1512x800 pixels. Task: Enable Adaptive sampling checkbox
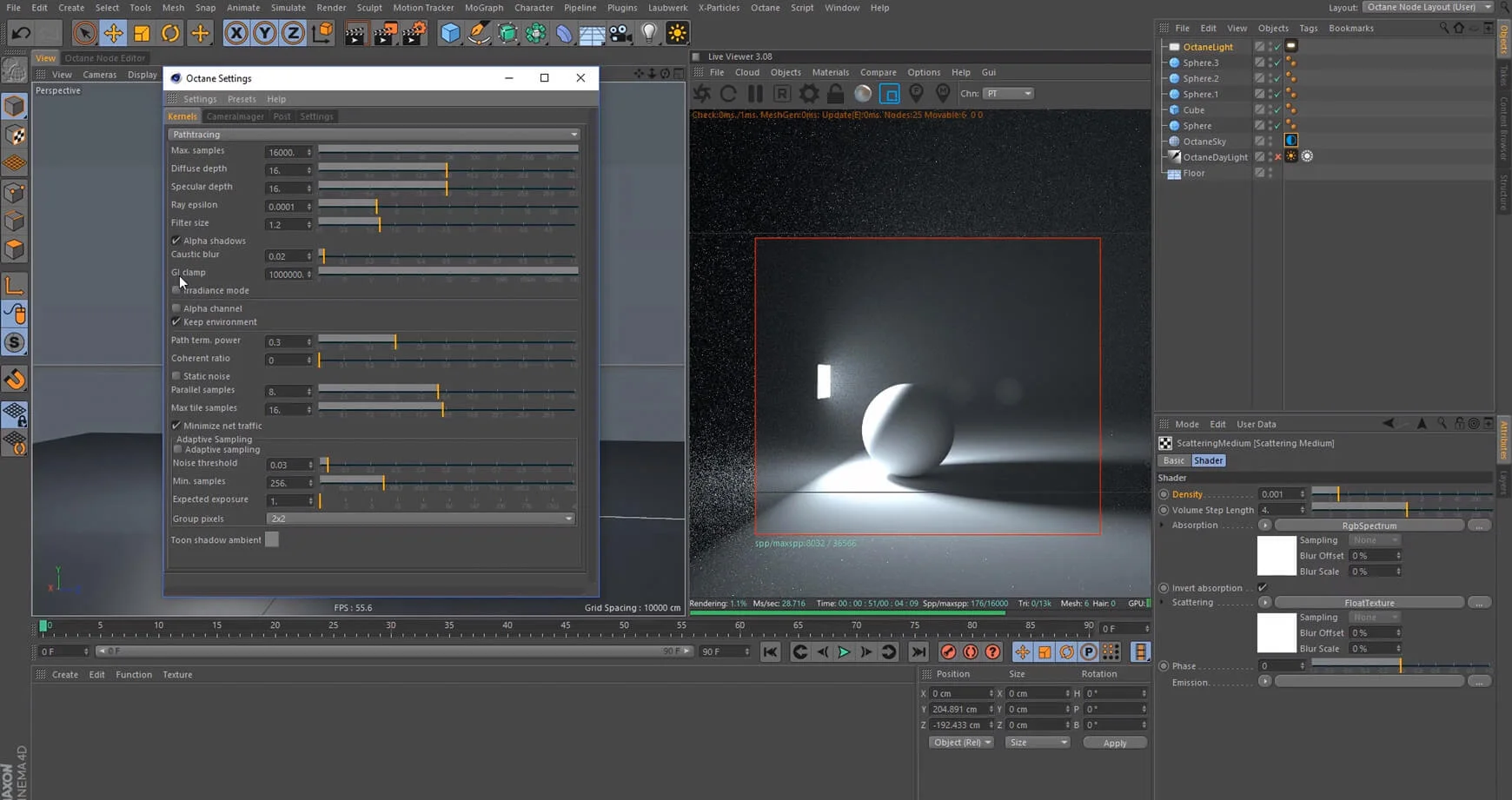pyautogui.click(x=178, y=449)
